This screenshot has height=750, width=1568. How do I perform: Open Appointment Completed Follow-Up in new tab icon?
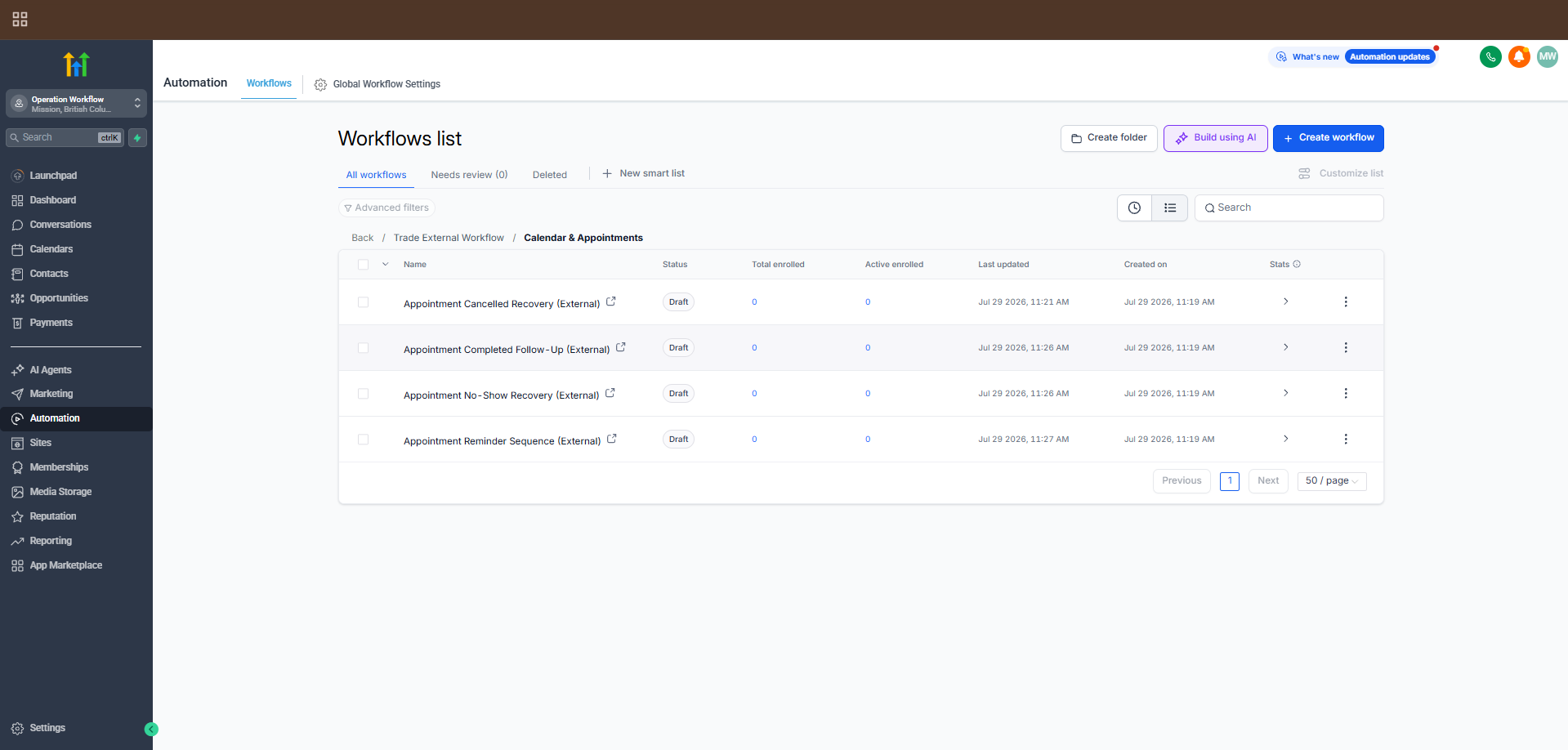[x=621, y=347]
